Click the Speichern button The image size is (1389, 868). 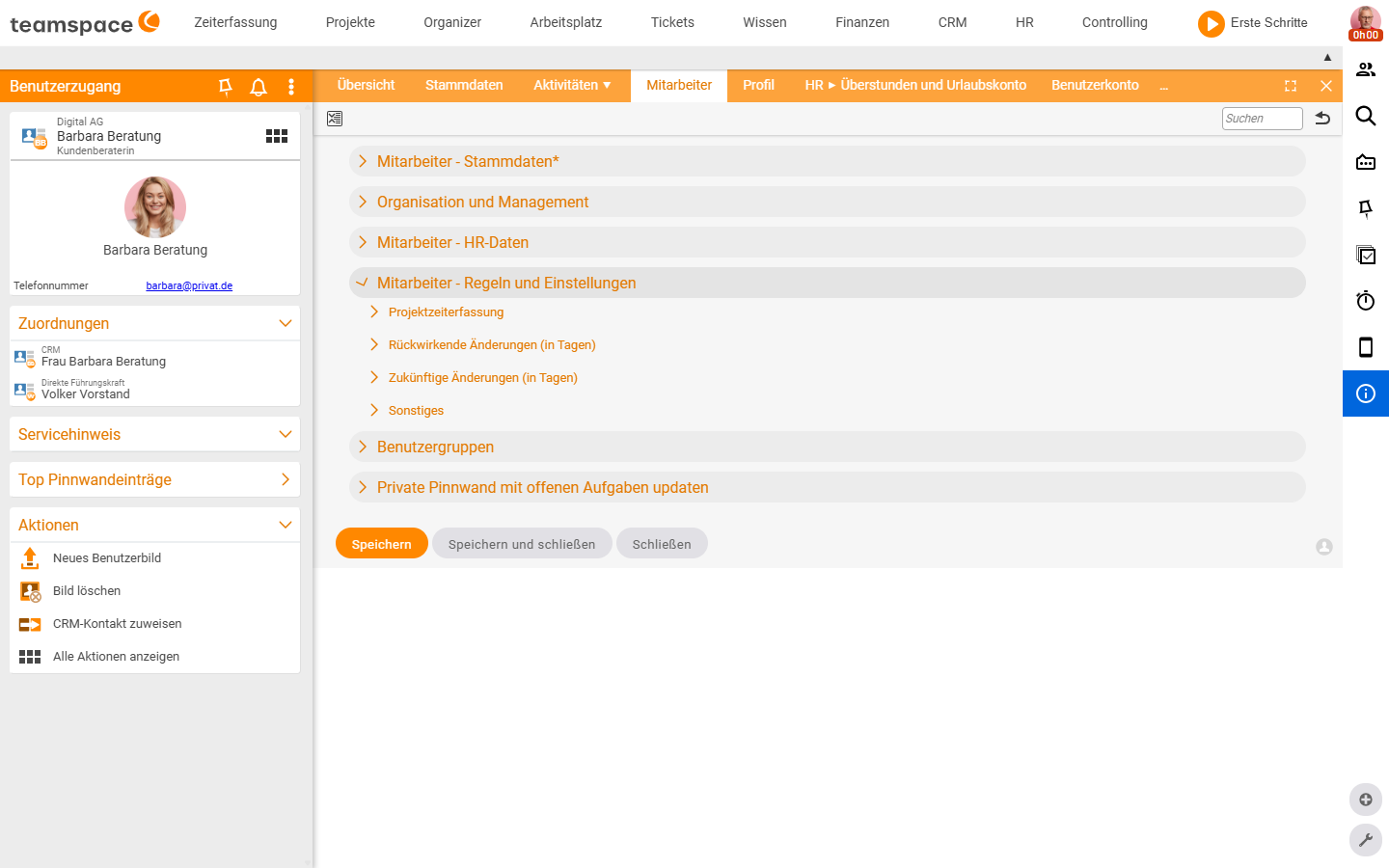pos(382,544)
